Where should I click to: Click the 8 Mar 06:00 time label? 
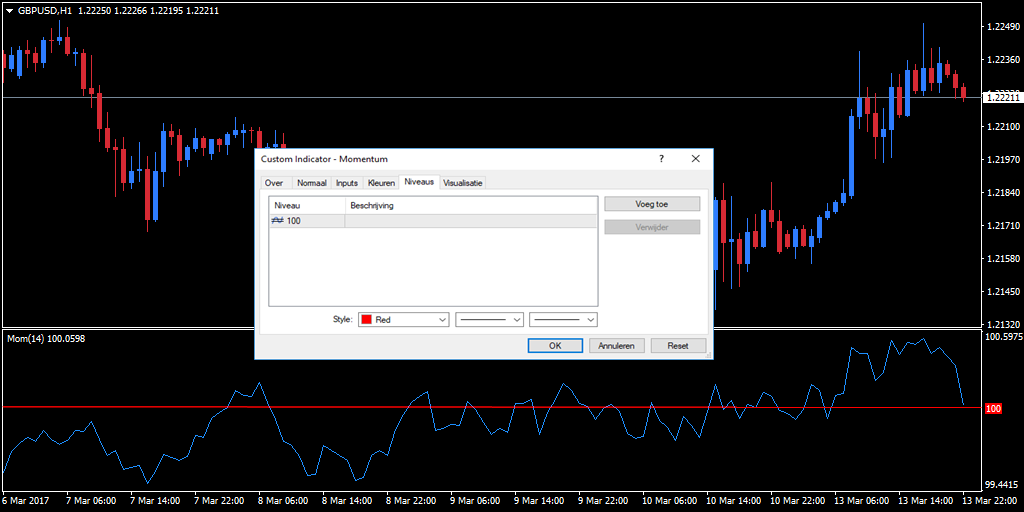[x=283, y=501]
